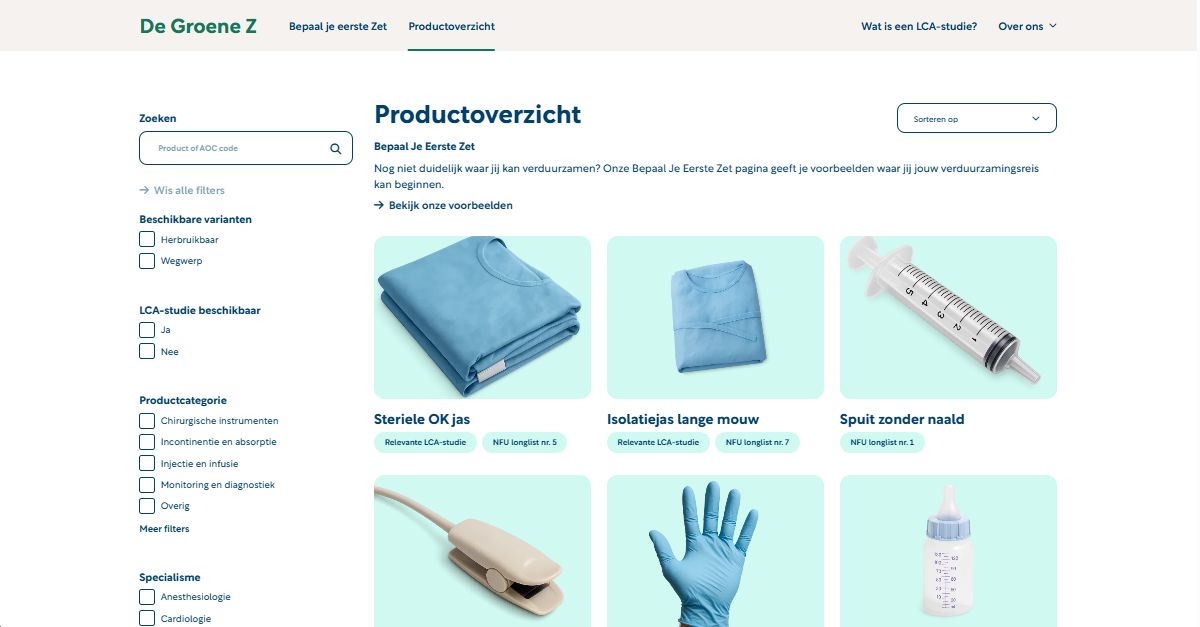Expand the Over ons menu

coord(1027,26)
